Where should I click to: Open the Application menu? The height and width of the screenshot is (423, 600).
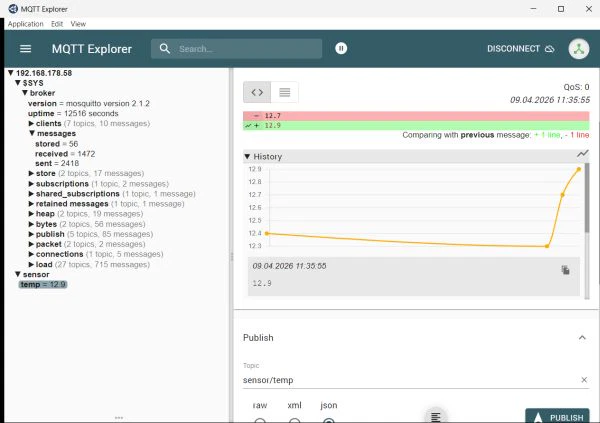(x=25, y=23)
